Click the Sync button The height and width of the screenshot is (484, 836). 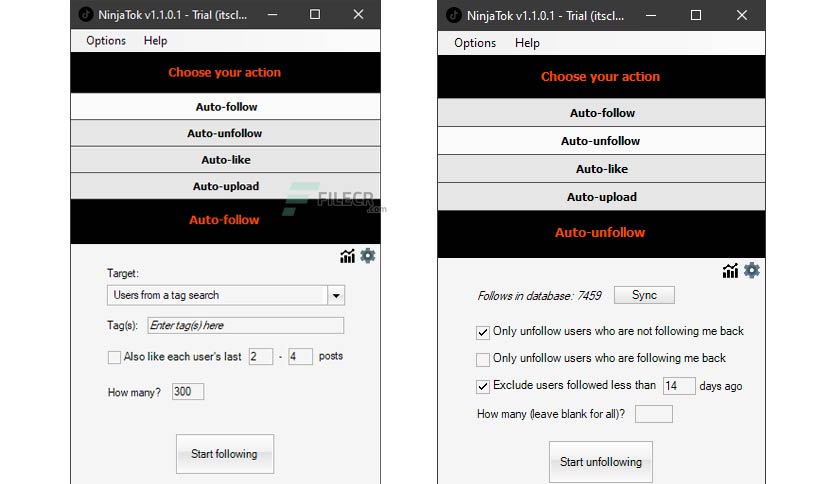click(x=644, y=295)
